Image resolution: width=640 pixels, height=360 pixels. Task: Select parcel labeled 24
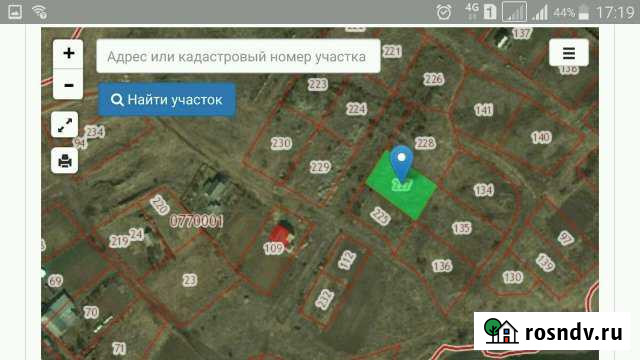(x=136, y=234)
